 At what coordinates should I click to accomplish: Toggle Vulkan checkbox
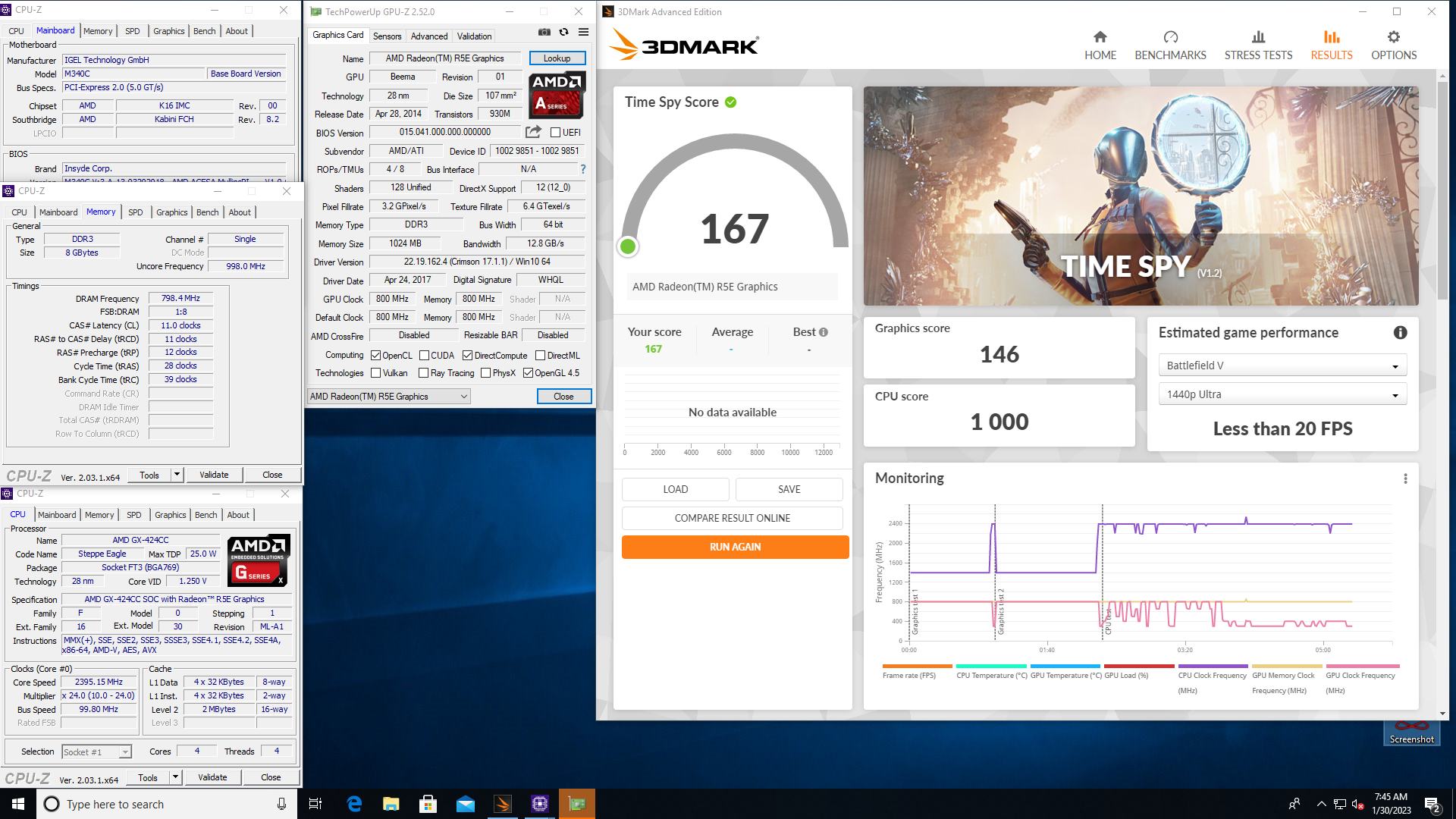375,373
